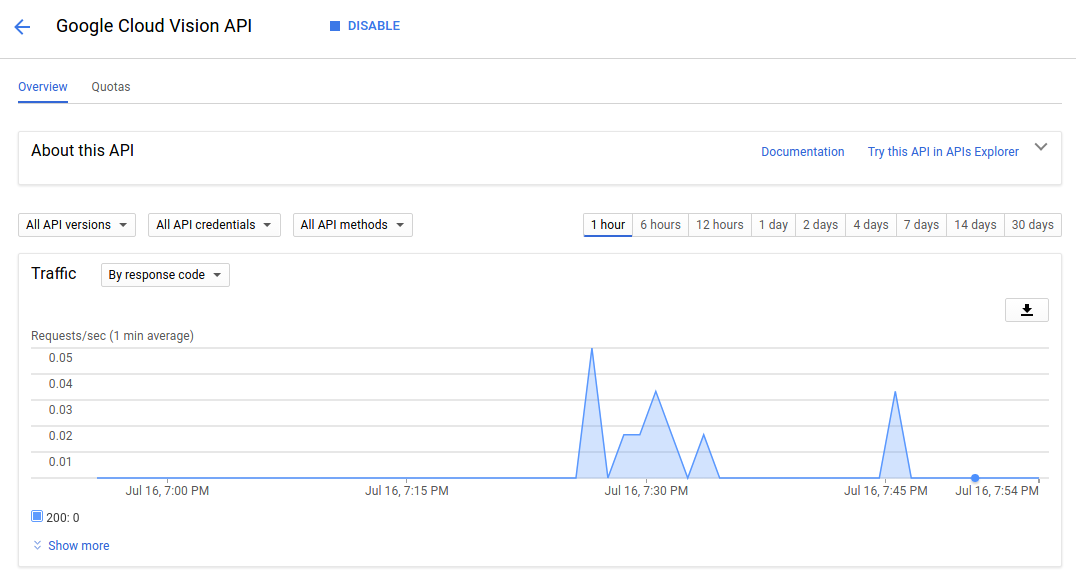Screen dimensions: 1076x586
Task: Click the data point marker on chart
Action: tap(975, 478)
